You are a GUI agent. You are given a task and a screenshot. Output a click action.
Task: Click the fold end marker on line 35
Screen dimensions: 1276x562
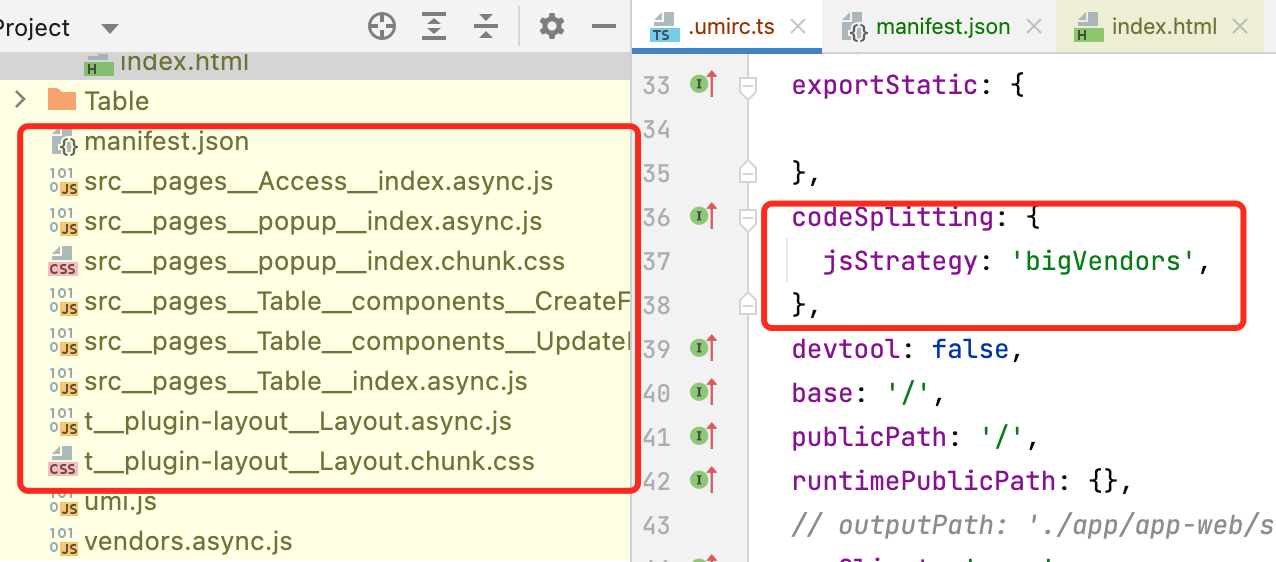pyautogui.click(x=747, y=170)
